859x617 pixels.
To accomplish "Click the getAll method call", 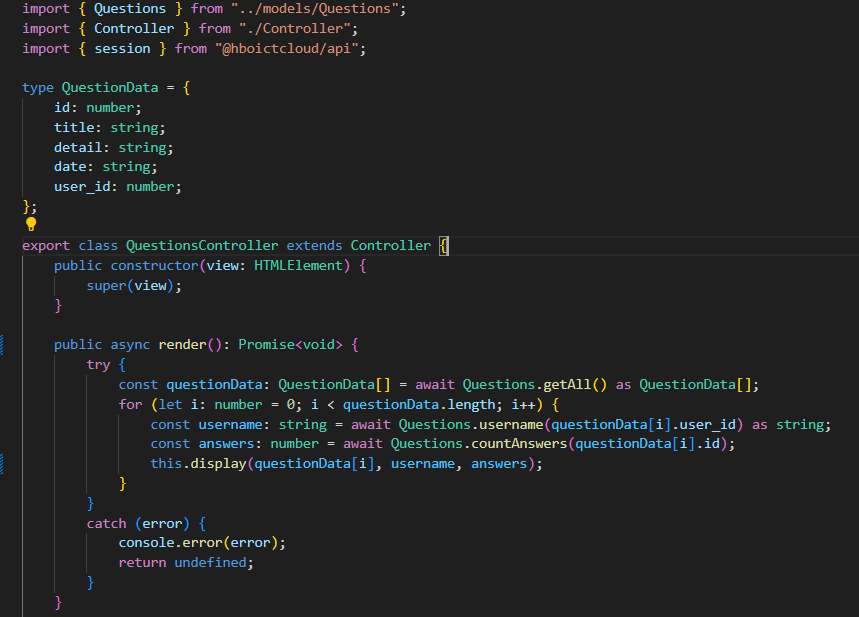I will [x=566, y=384].
